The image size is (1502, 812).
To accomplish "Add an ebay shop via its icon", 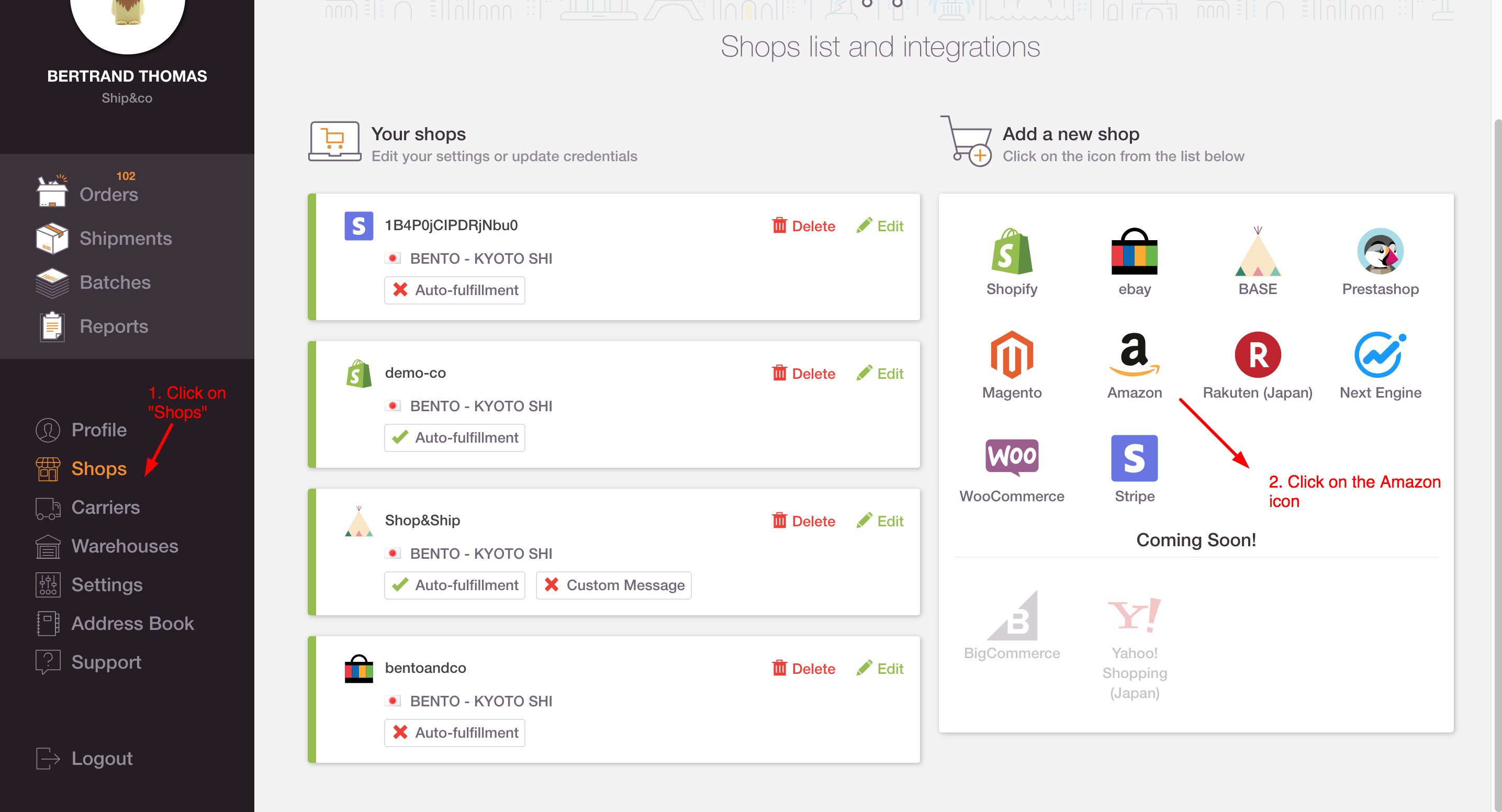I will pyautogui.click(x=1134, y=252).
